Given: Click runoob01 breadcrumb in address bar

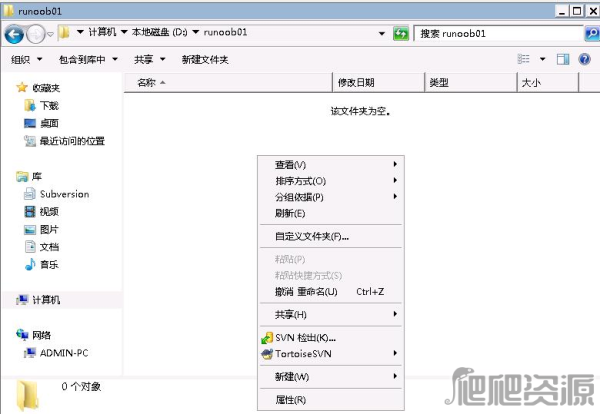Looking at the screenshot, I should tap(225, 32).
